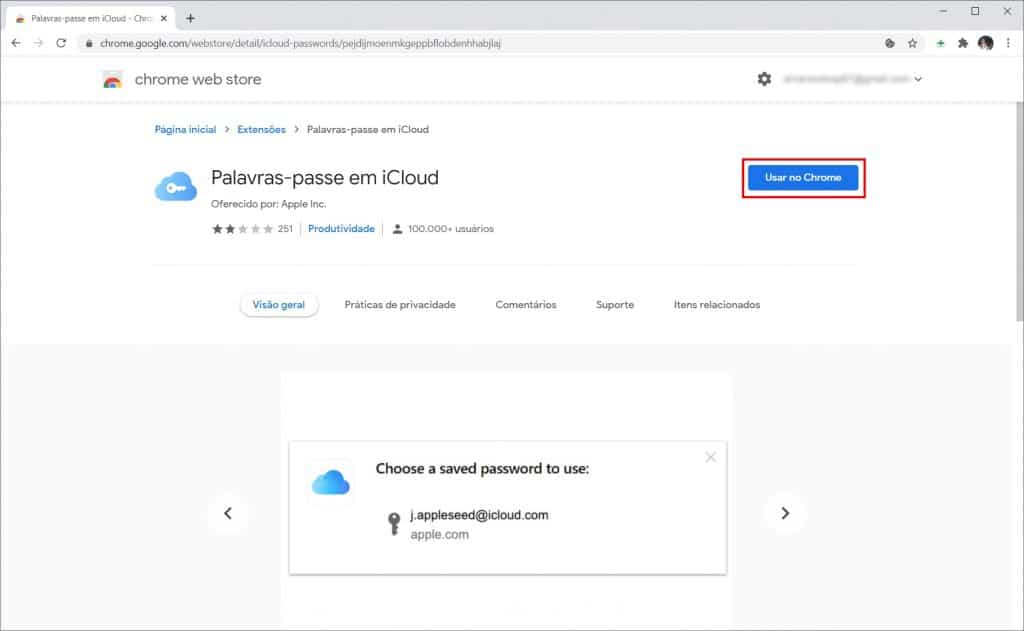Viewport: 1024px width, 631px height.
Task: Click the page vertical scrollbar
Action: [x=1019, y=211]
